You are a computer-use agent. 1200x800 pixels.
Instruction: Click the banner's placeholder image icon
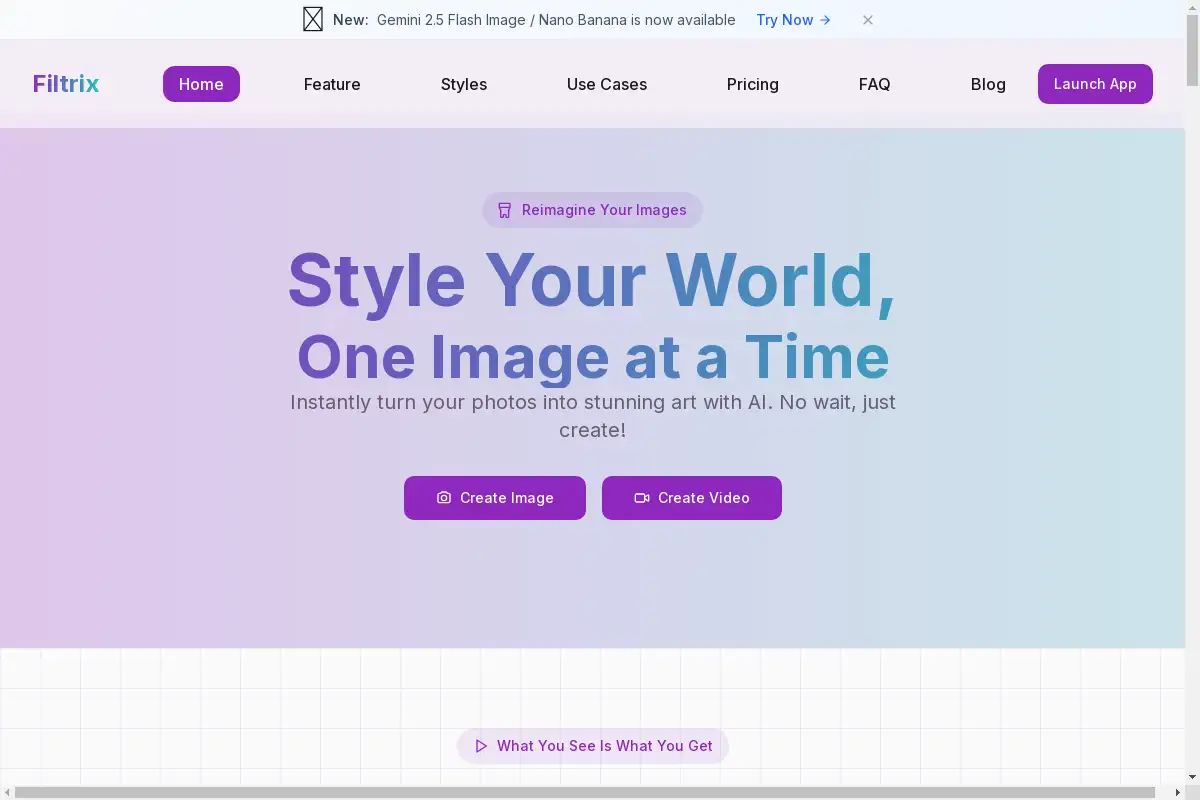313,20
